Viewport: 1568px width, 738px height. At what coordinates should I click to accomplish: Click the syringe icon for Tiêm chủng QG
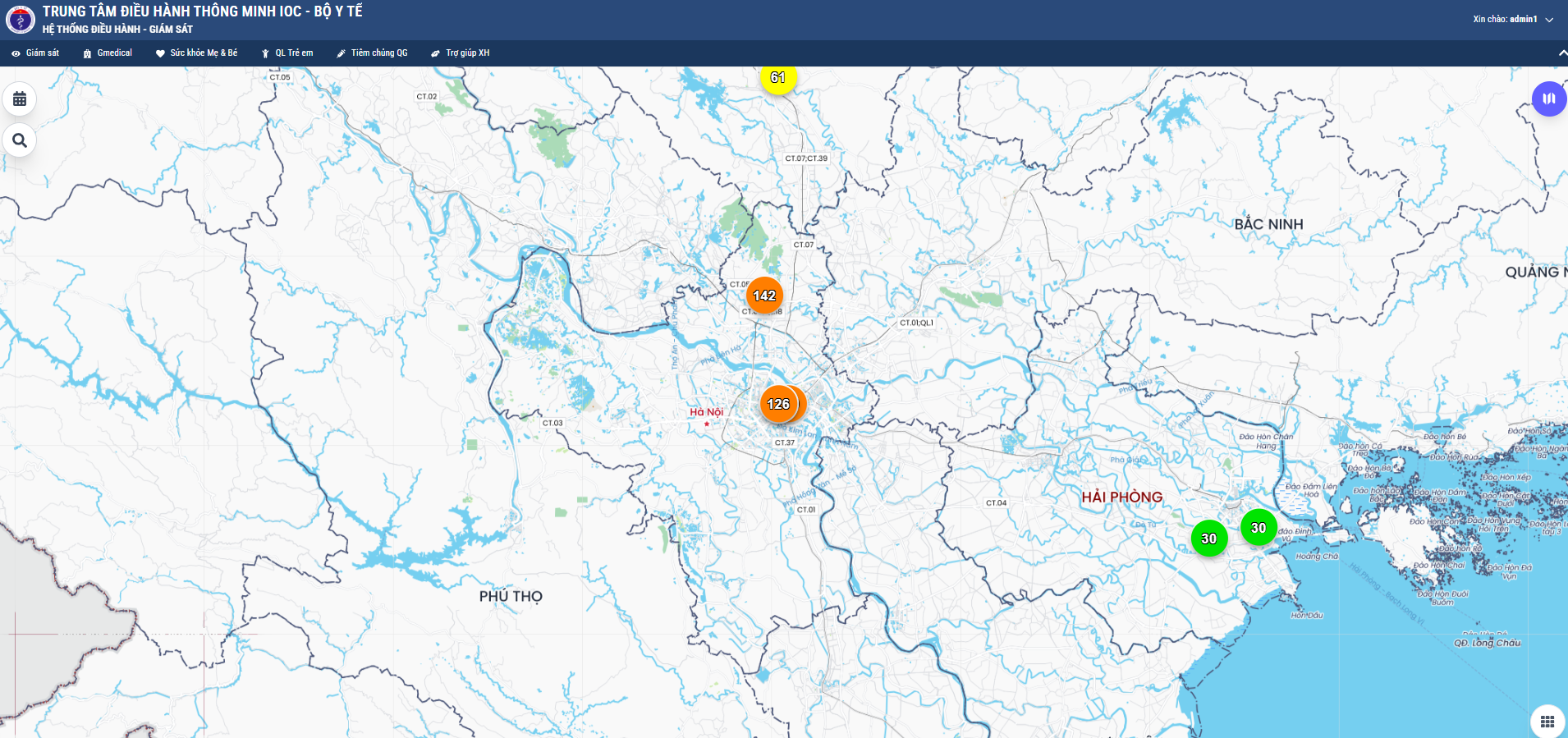(341, 53)
